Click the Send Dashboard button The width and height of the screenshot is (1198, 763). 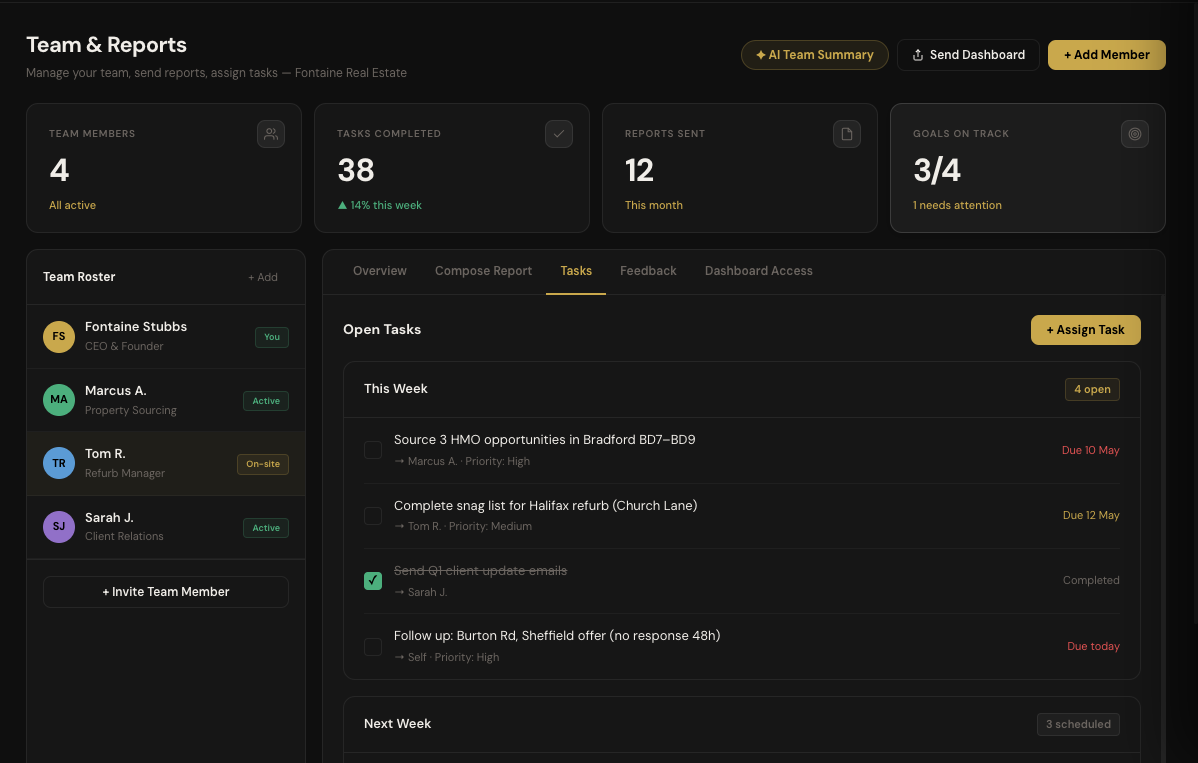(x=968, y=55)
